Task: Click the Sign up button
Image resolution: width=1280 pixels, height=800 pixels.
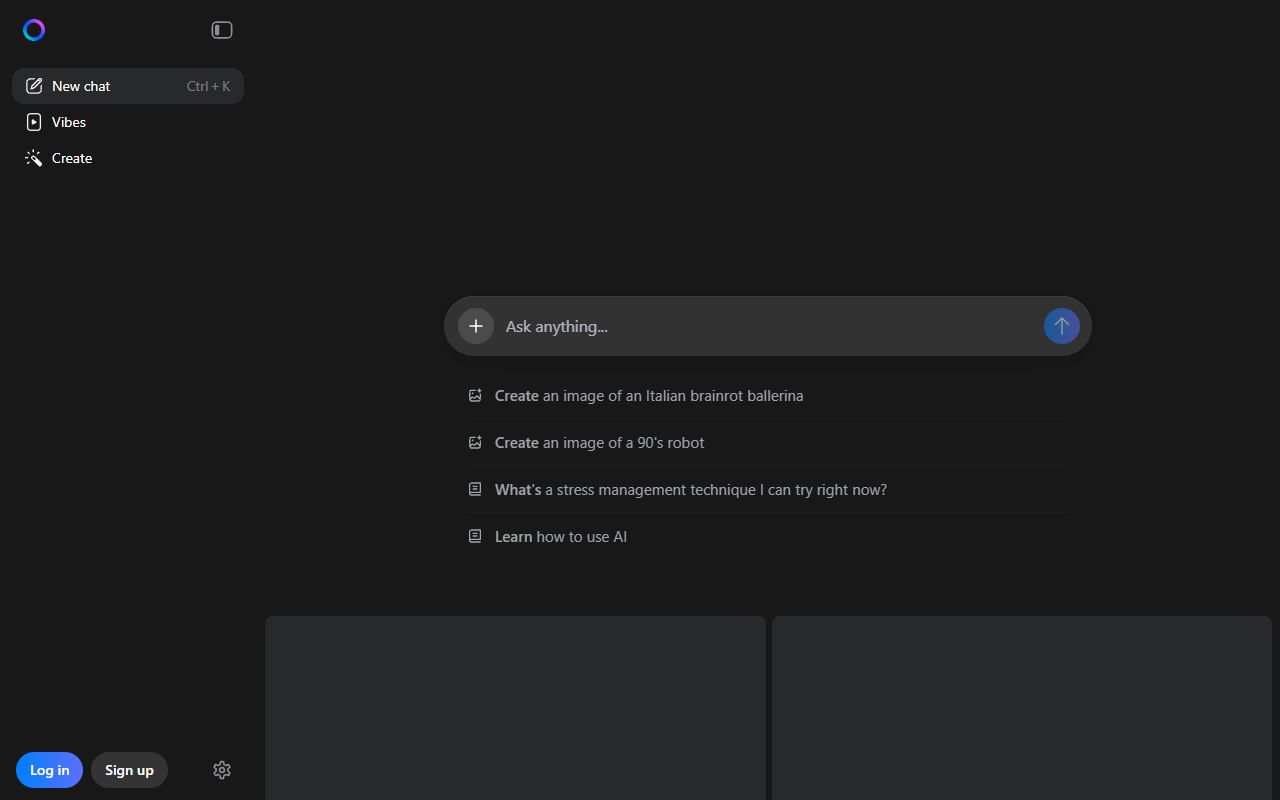Action: 128,770
